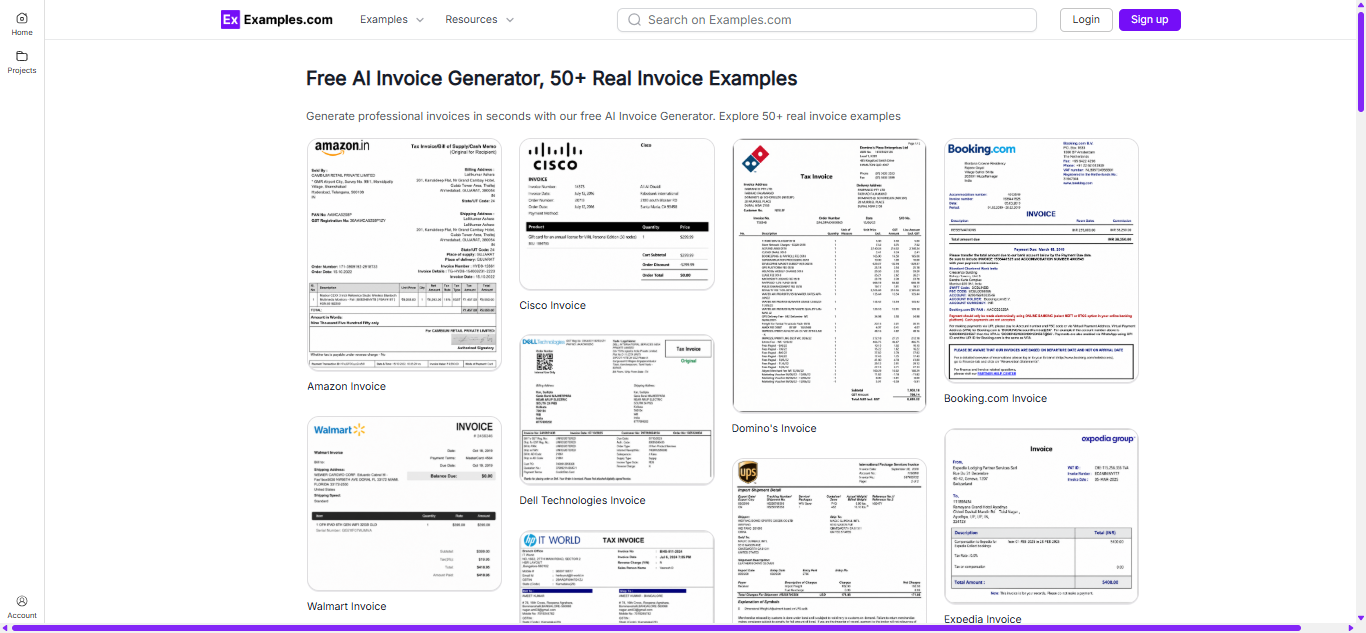The image size is (1366, 633).
Task: Click the Amazon Invoice caption link
Action: click(346, 387)
